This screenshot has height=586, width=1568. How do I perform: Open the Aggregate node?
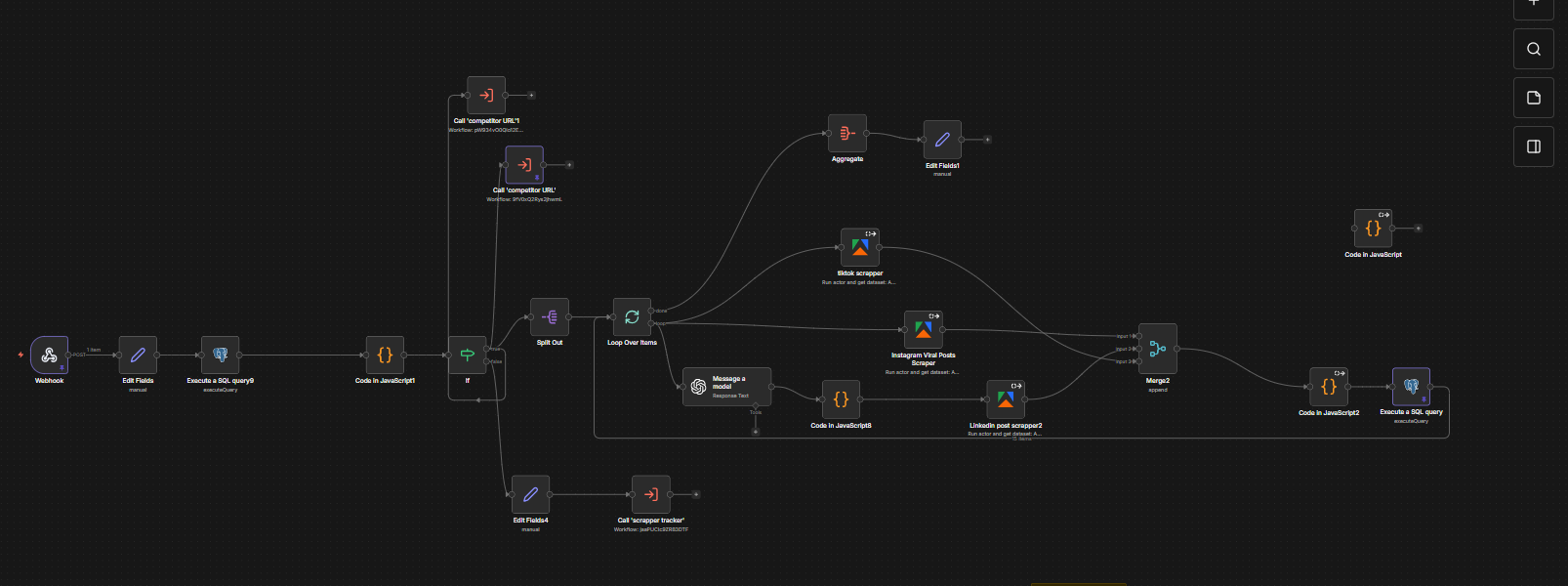(x=847, y=134)
